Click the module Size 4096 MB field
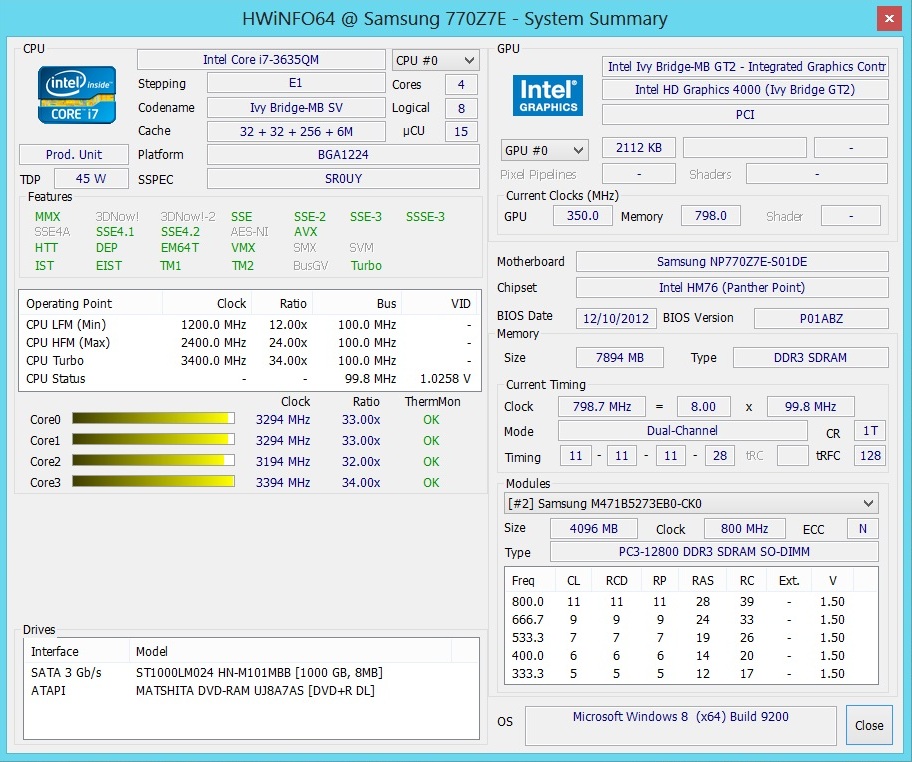 click(x=594, y=529)
